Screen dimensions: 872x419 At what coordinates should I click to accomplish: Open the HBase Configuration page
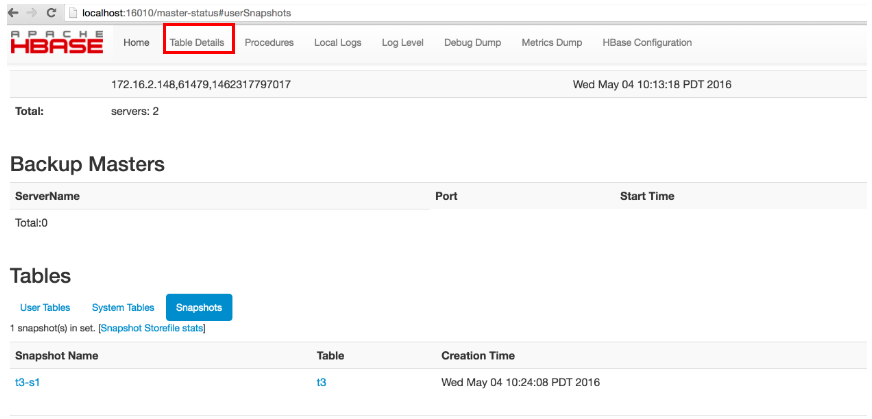(647, 42)
